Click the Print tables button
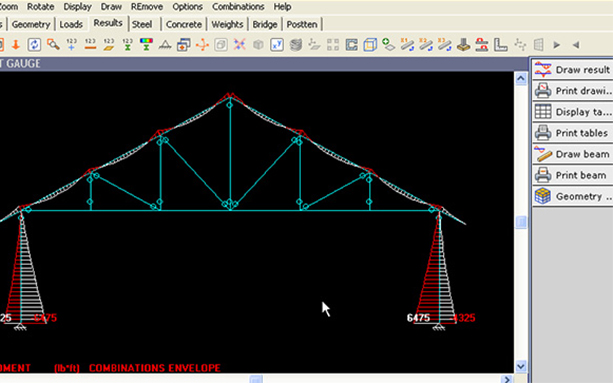 tap(572, 133)
